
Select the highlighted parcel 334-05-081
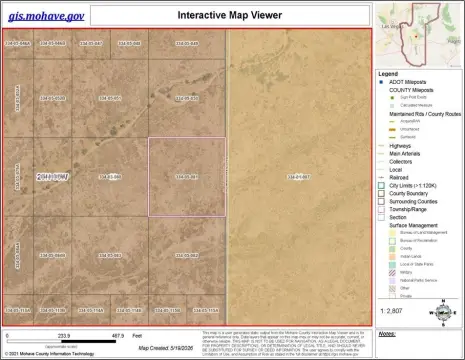coord(187,177)
